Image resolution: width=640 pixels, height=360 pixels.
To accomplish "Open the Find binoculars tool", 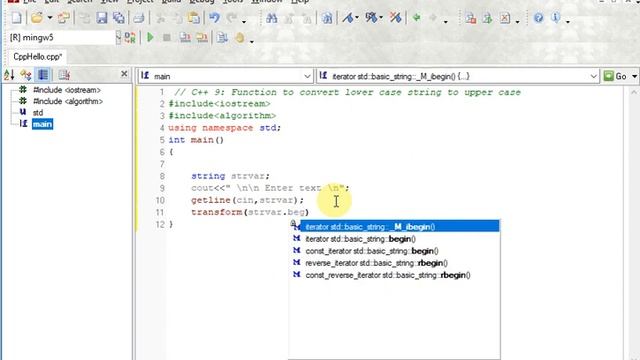I will coord(271,18).
